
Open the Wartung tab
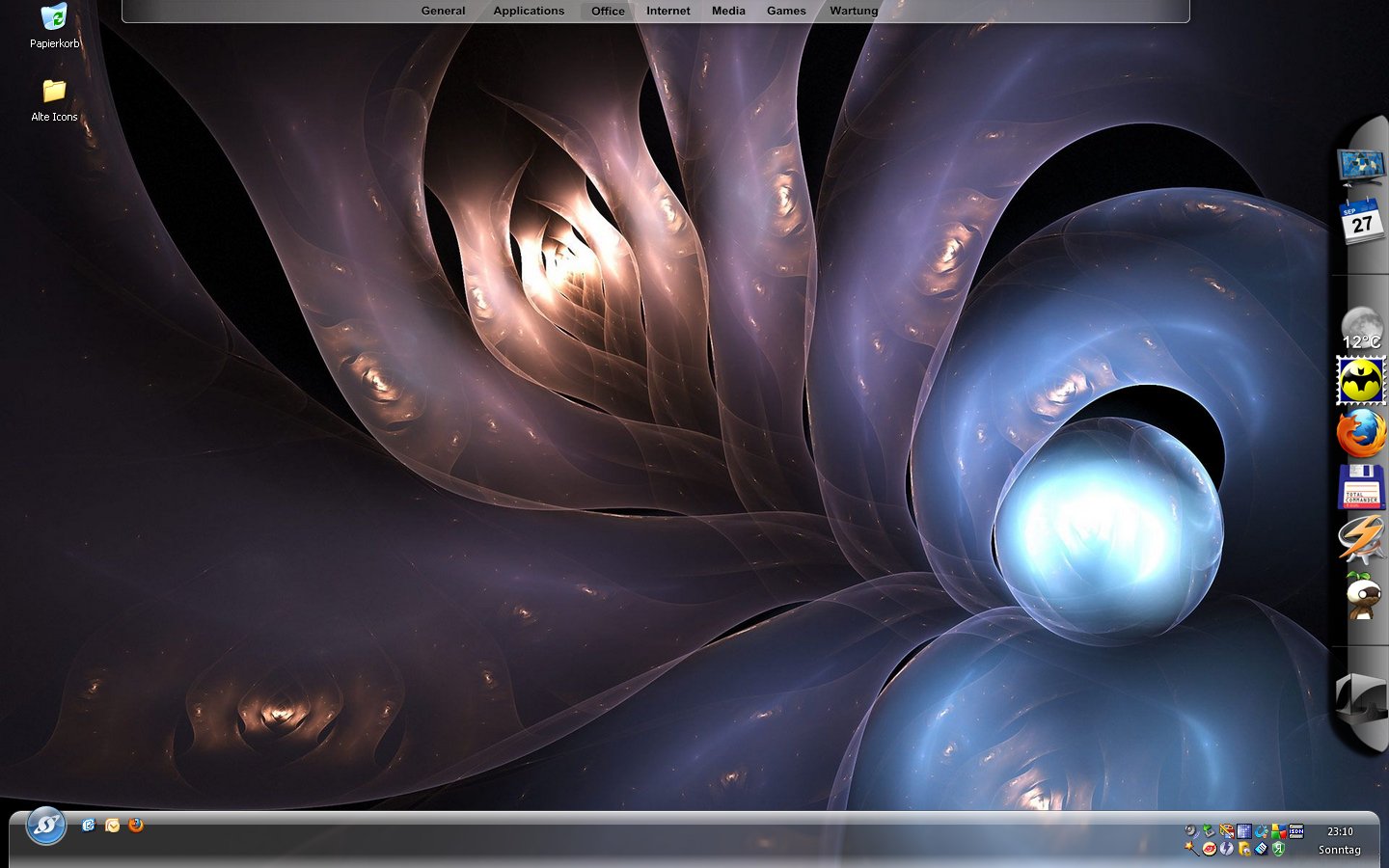[x=854, y=11]
